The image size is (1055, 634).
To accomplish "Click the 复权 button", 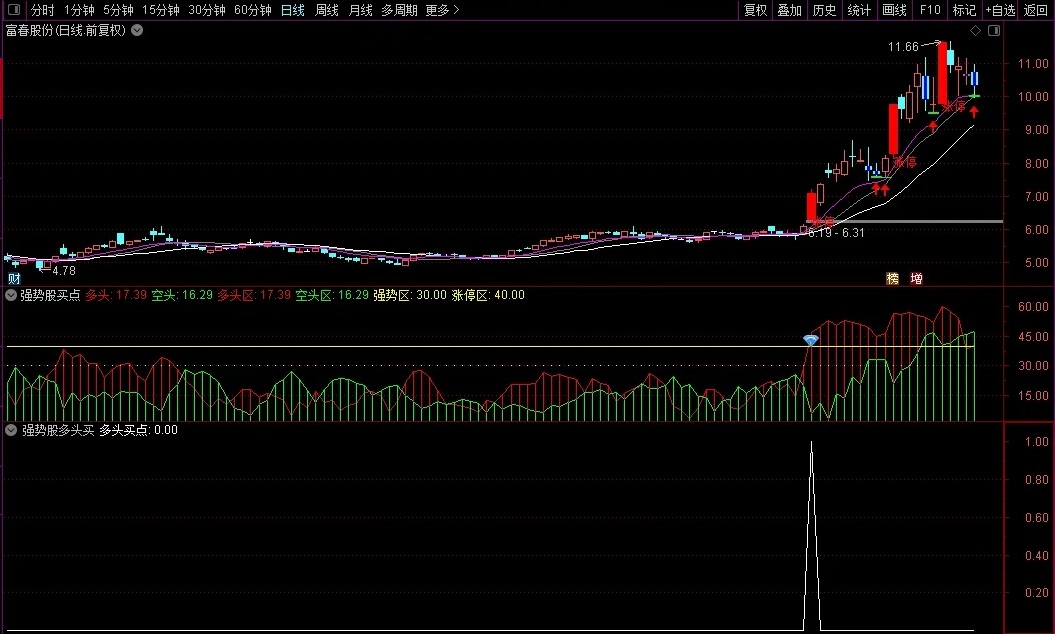I will tap(755, 10).
